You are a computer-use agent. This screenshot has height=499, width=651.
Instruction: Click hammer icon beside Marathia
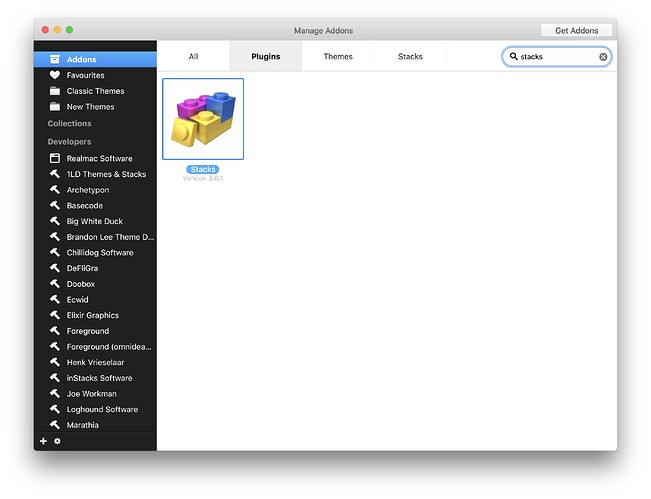click(55, 425)
